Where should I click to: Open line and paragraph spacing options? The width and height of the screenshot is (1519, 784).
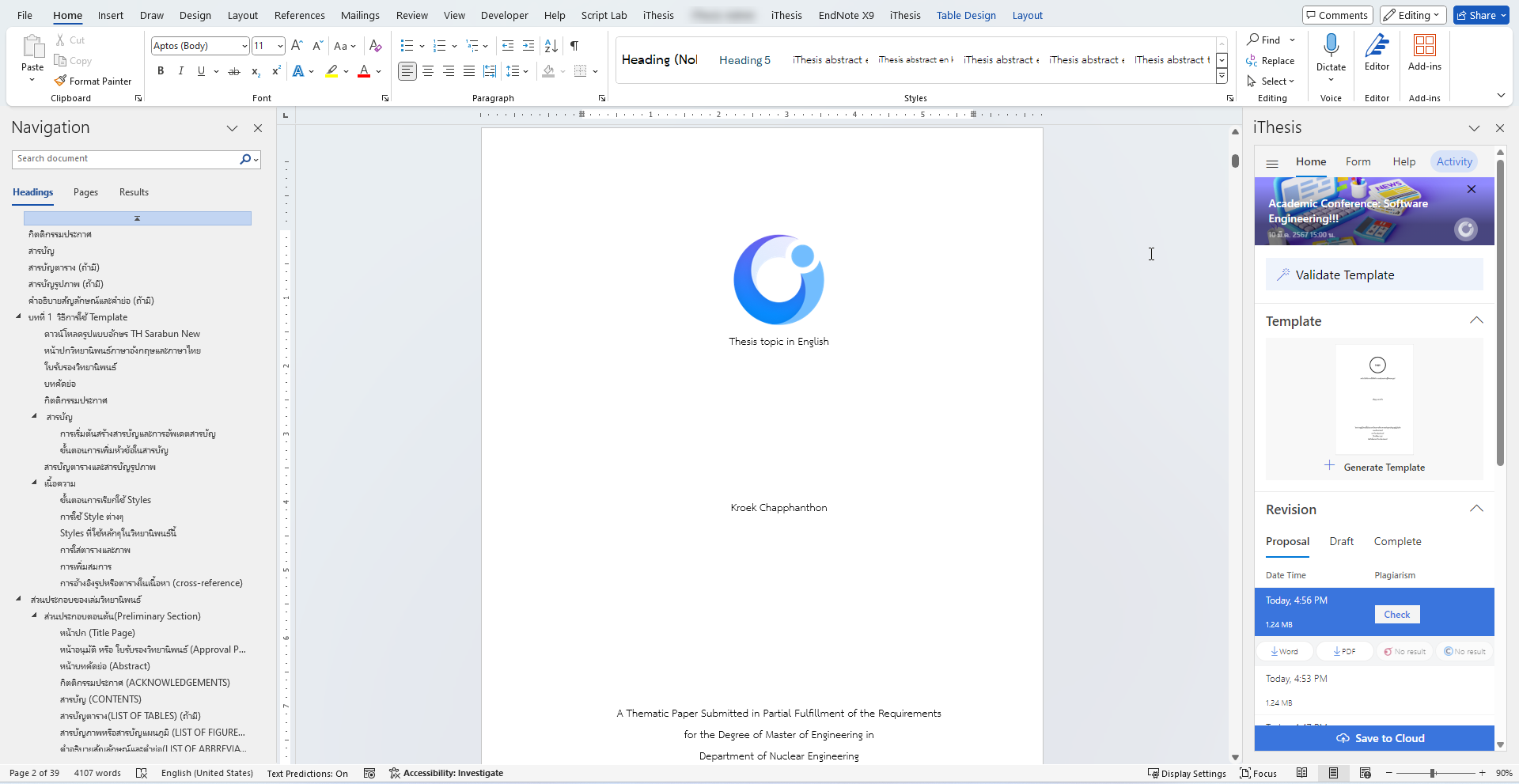point(517,71)
